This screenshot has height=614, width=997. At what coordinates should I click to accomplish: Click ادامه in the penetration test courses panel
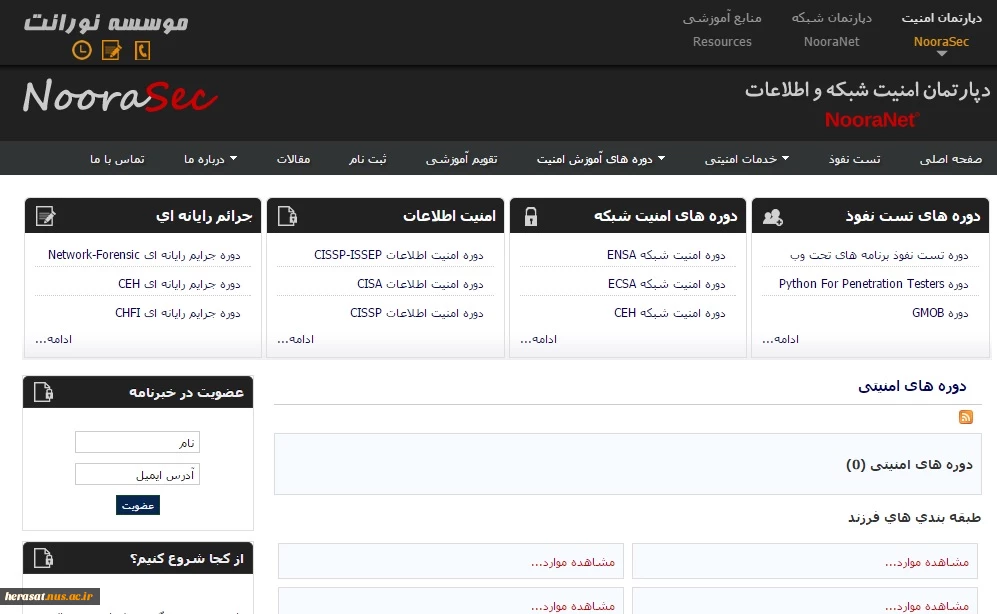pos(780,339)
